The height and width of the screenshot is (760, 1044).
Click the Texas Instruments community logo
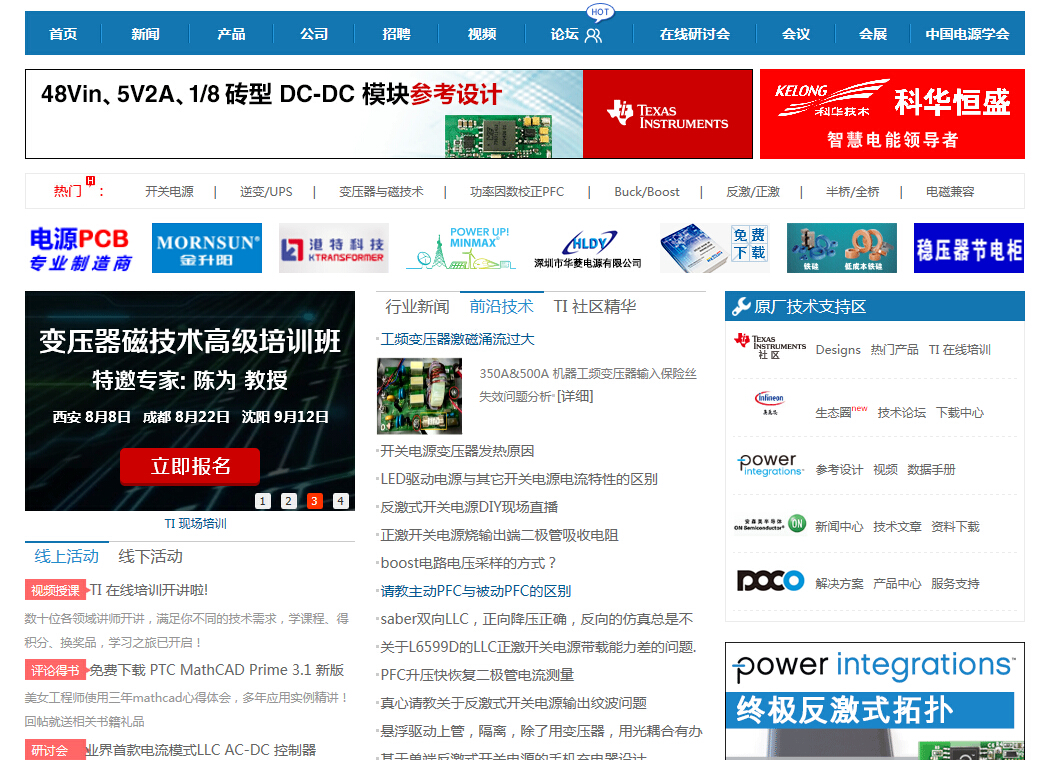tap(770, 346)
